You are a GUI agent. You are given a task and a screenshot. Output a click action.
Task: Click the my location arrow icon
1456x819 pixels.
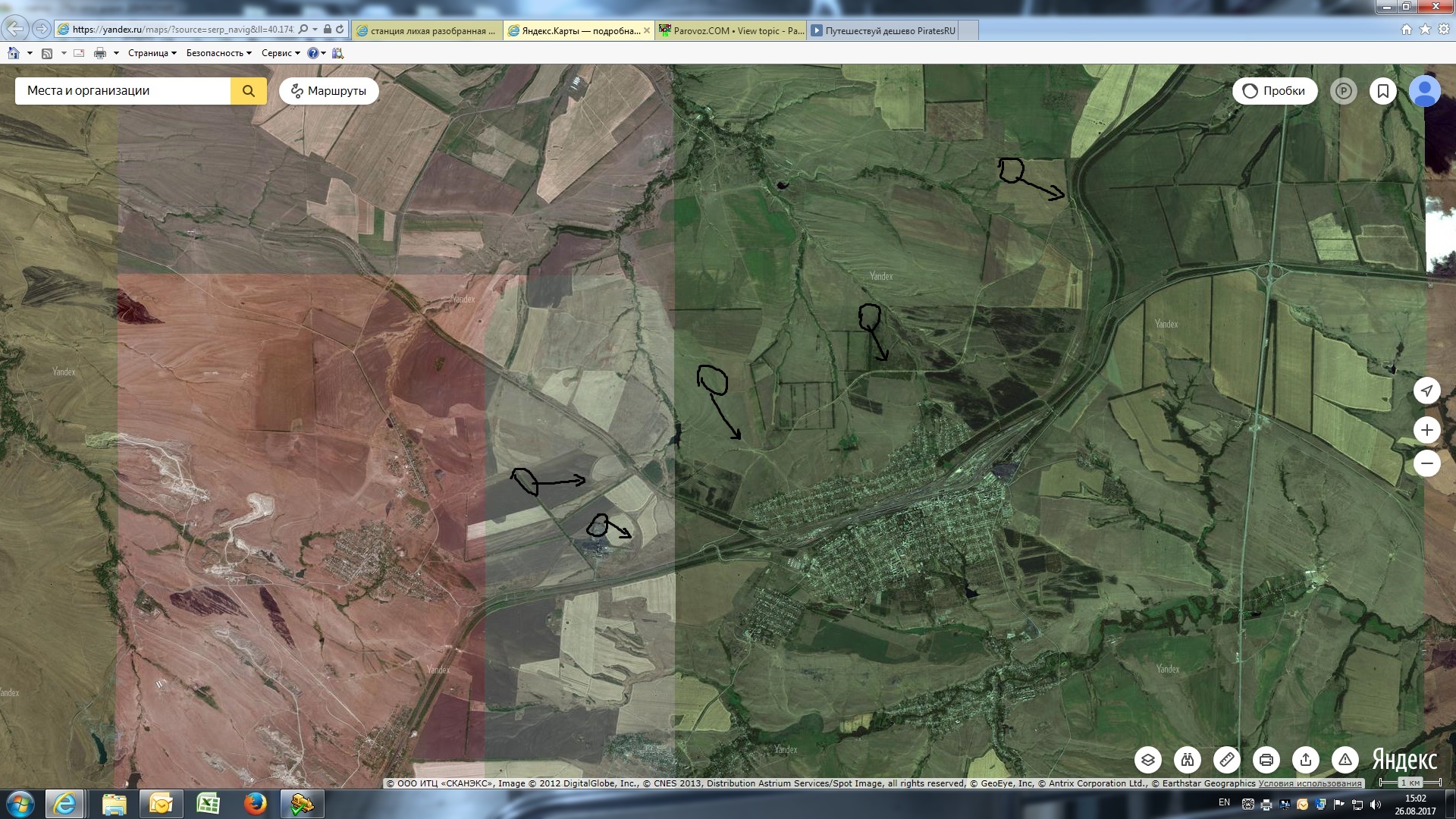[x=1426, y=391]
